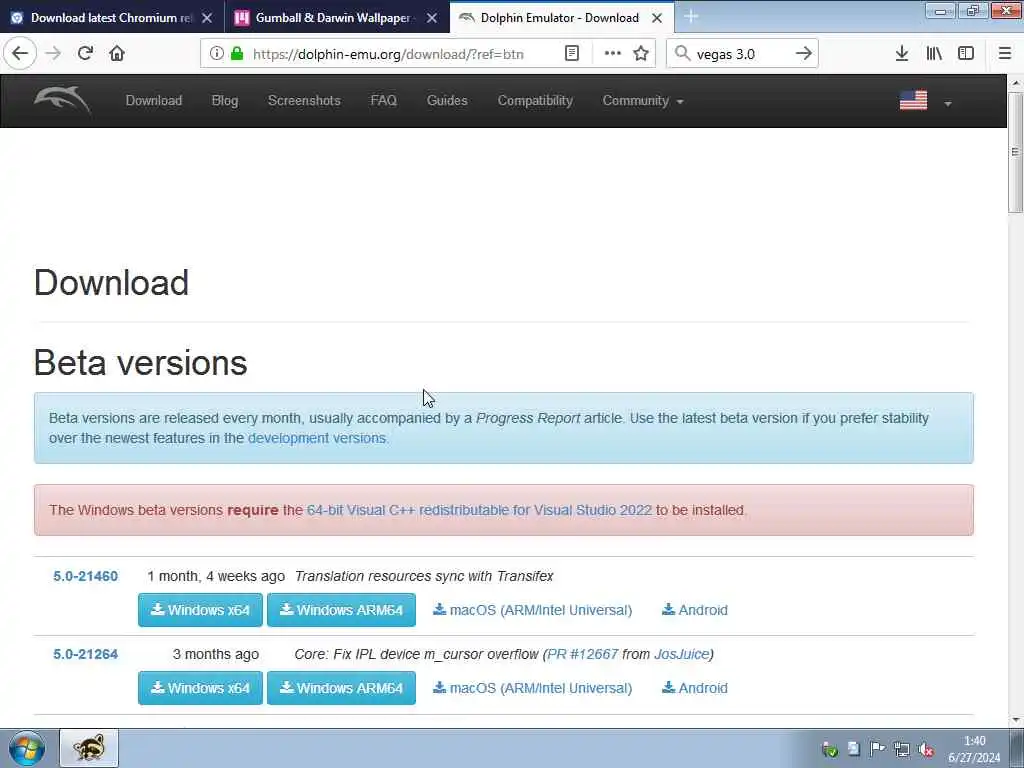Image resolution: width=1024 pixels, height=768 pixels.
Task: Bookmark this page with the star icon
Action: [x=641, y=54]
